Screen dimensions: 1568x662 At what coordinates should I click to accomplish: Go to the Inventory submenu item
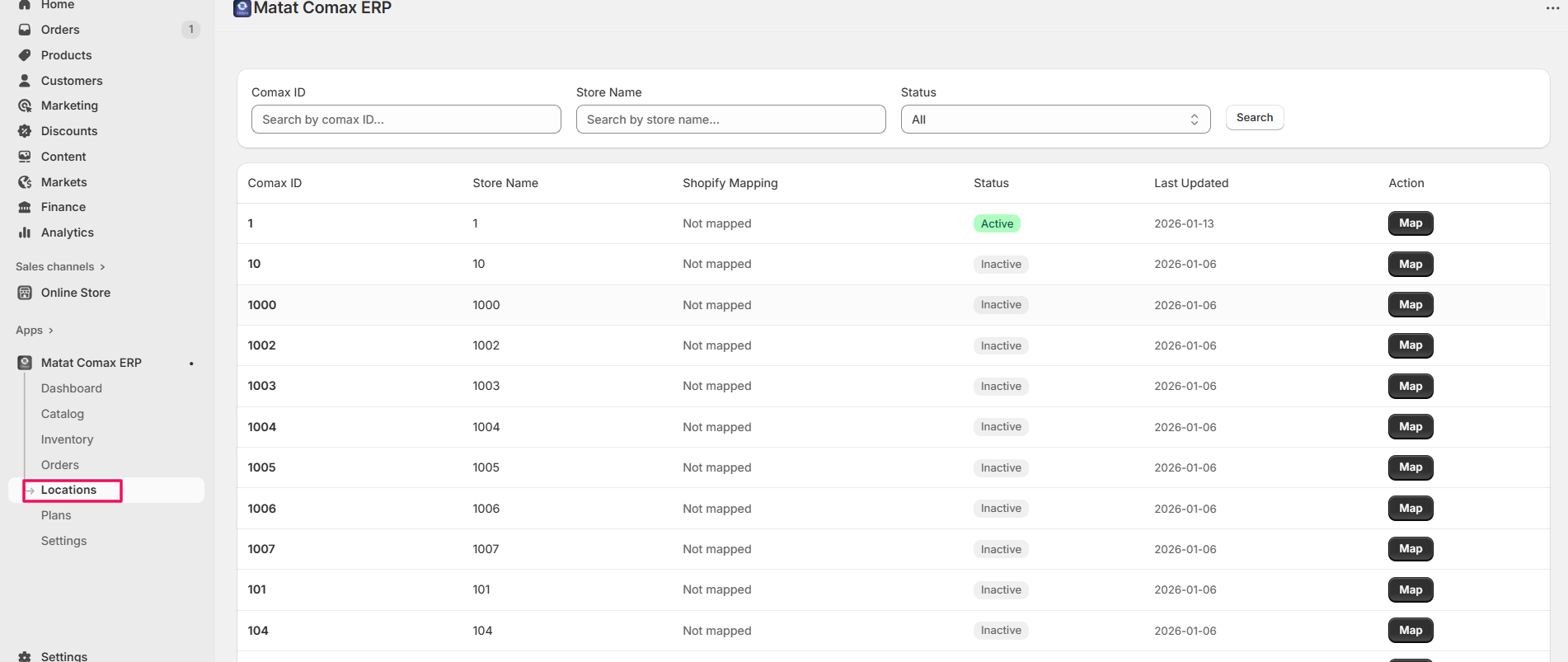(67, 439)
